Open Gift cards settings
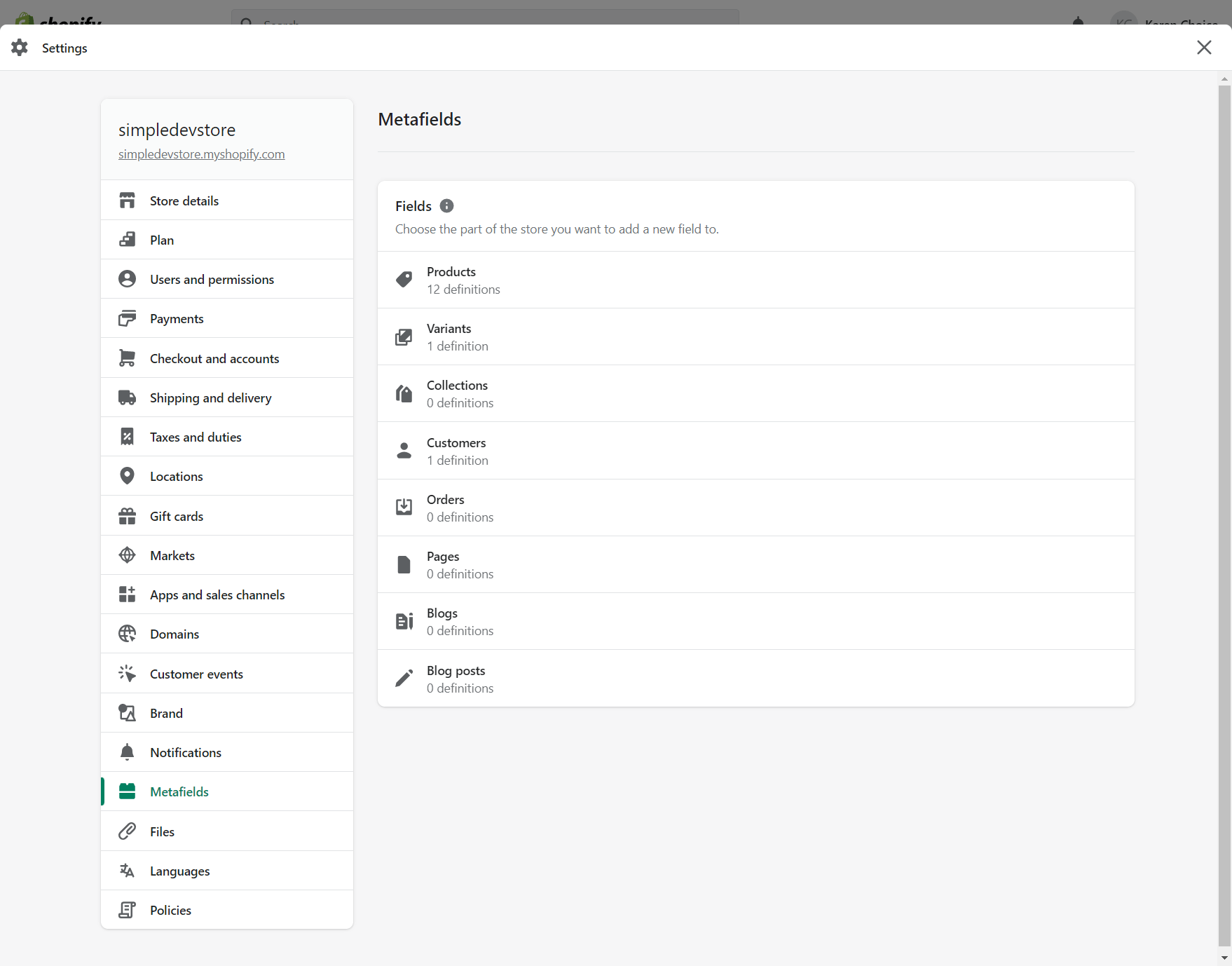This screenshot has width=1232, height=966. tap(227, 516)
